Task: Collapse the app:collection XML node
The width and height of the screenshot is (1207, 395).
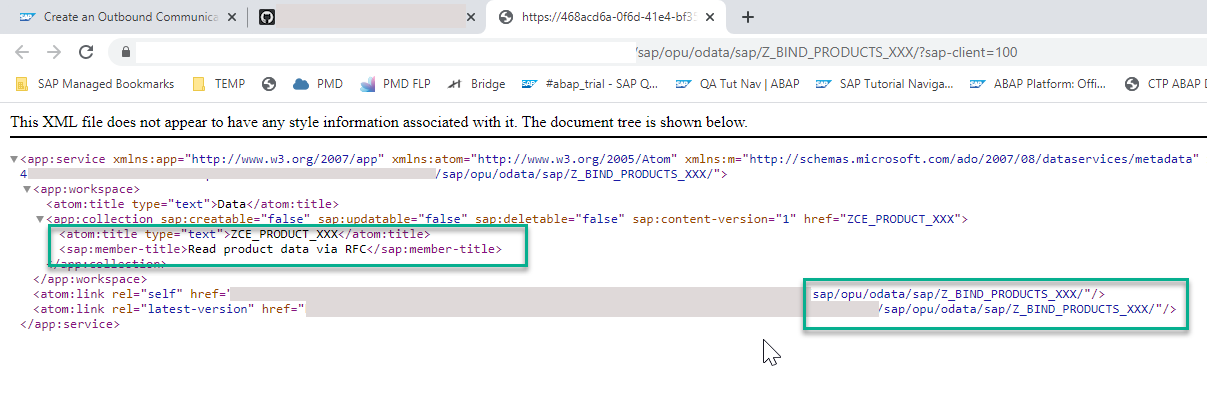Action: coord(41,219)
